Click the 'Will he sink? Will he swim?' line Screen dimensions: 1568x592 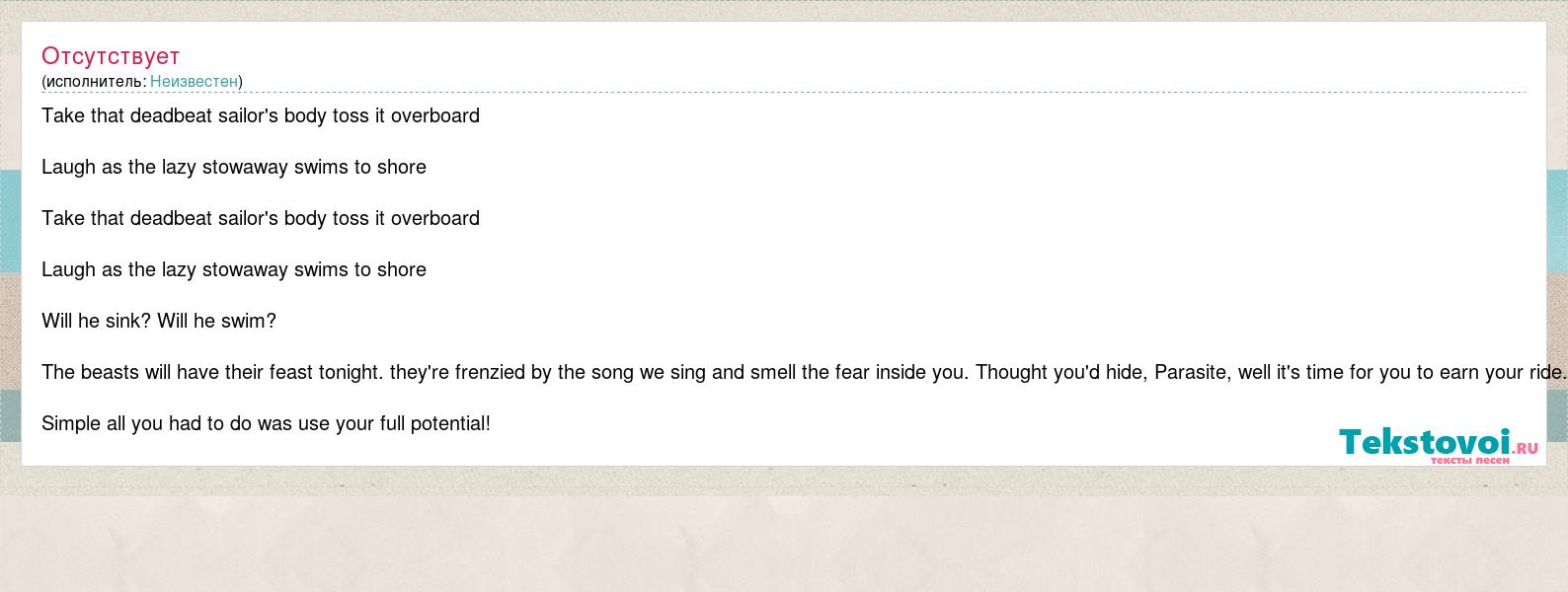(159, 321)
